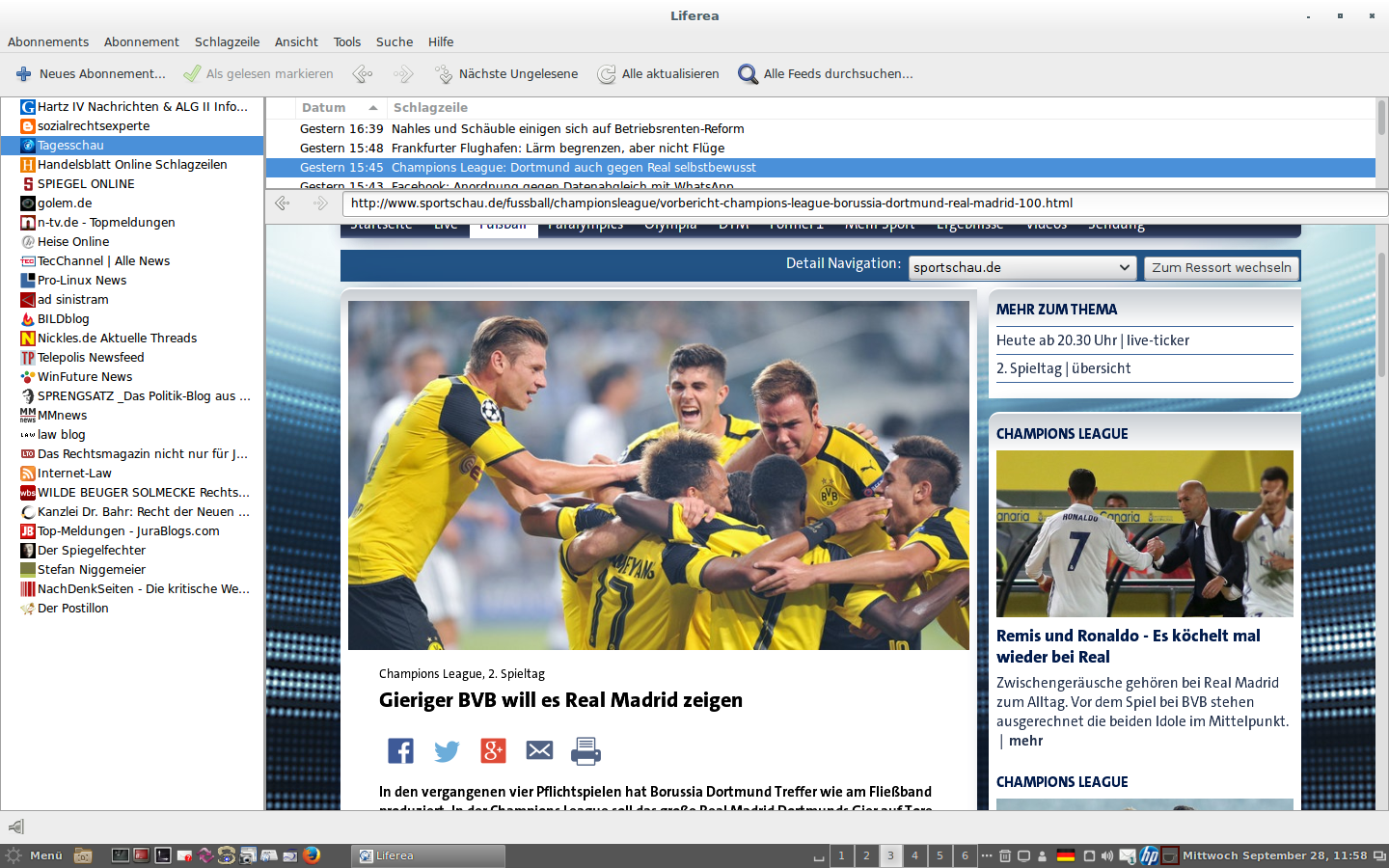Select WinFuture News feed
The width and height of the screenshot is (1389, 868).
pos(132,376)
